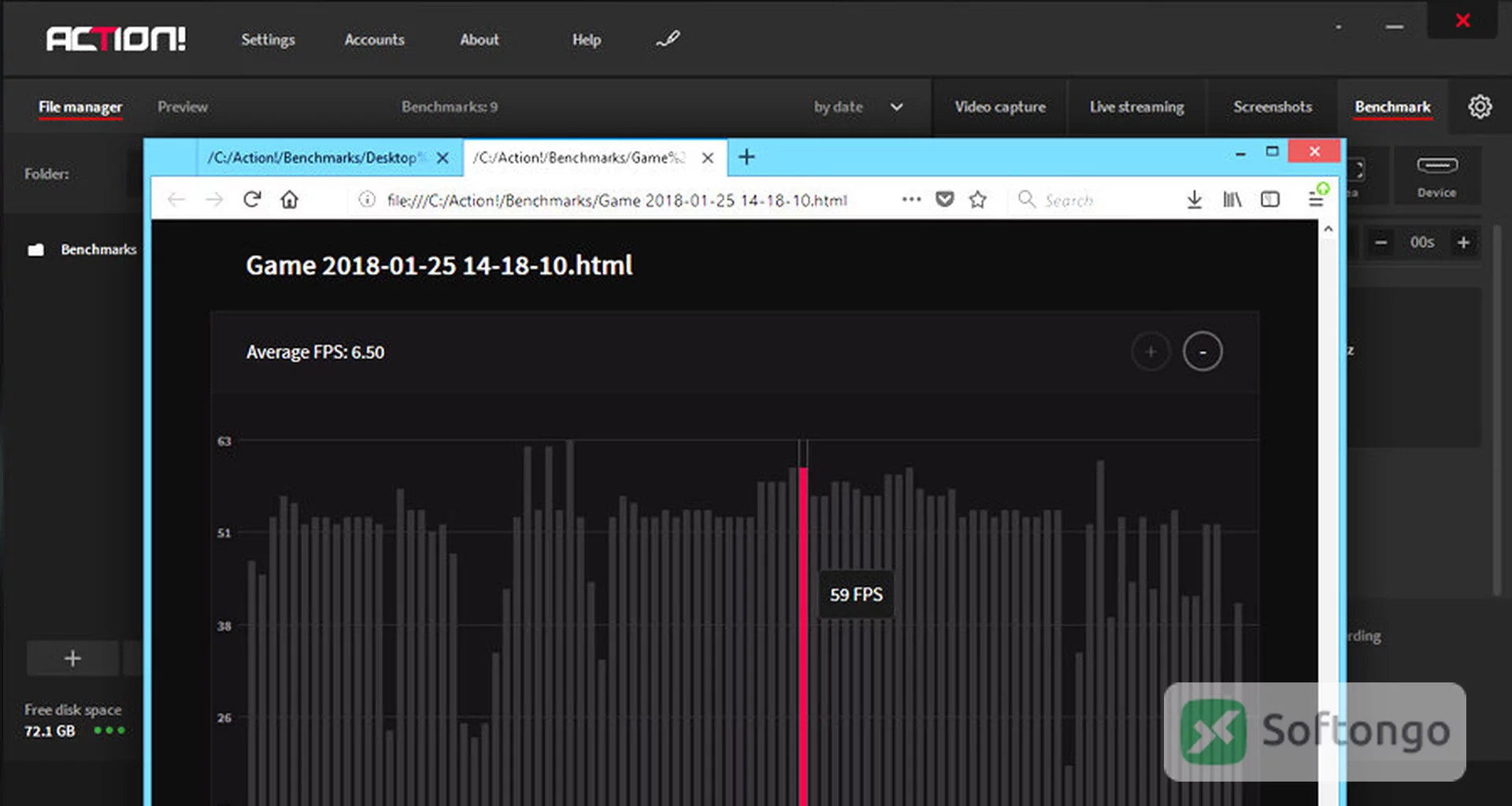Click the pen drawing icon in top bar
This screenshot has width=1512, height=806.
(668, 39)
